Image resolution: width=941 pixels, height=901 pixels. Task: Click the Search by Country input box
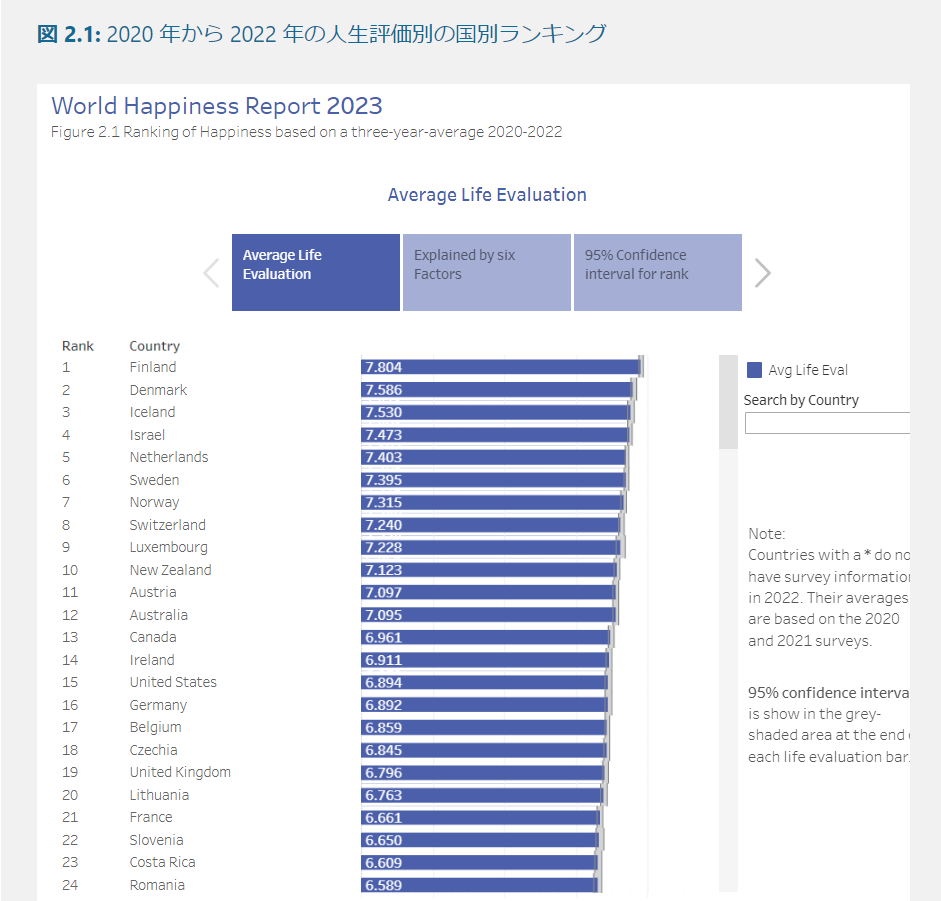click(x=827, y=423)
